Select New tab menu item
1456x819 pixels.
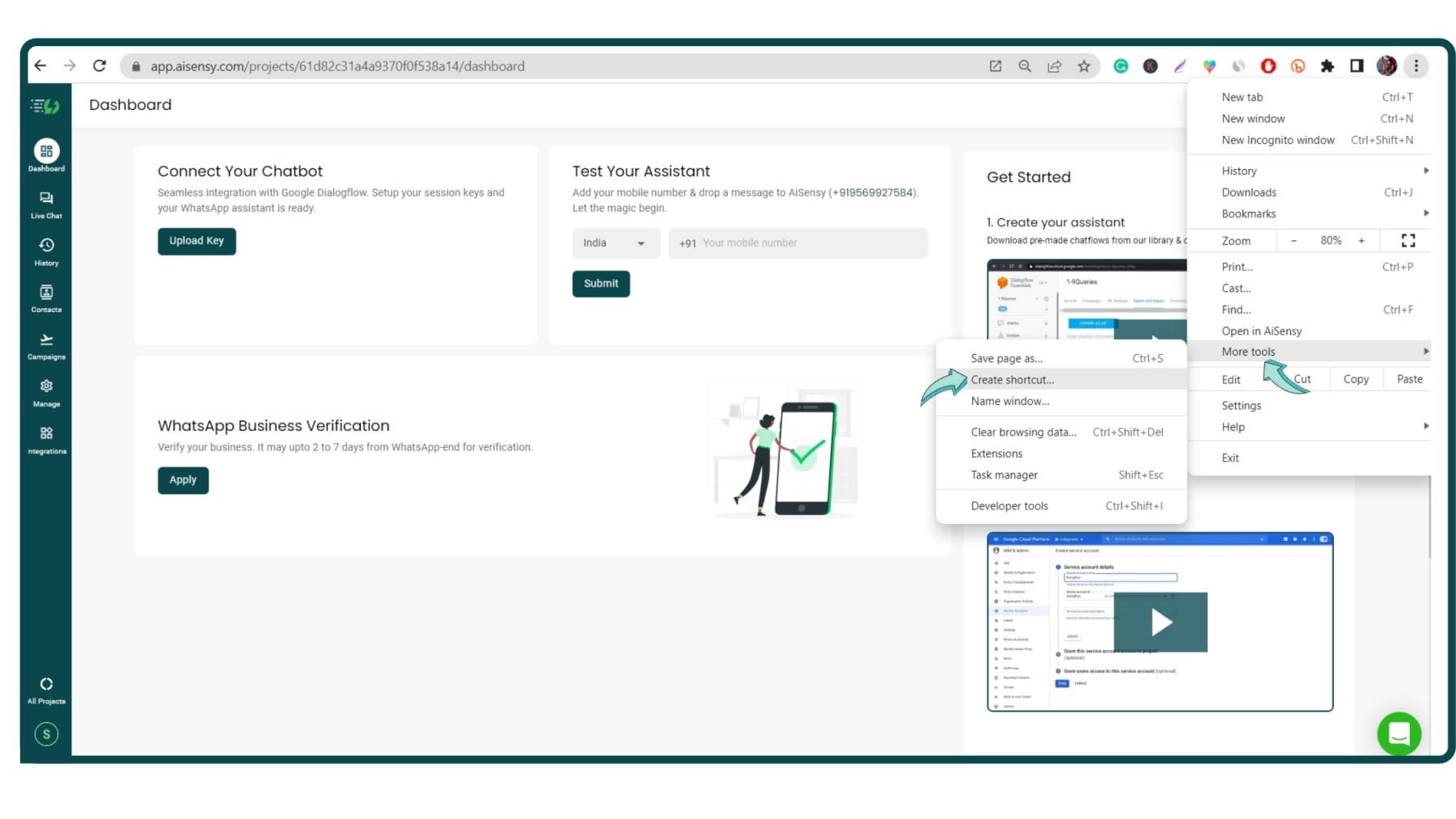(1309, 97)
